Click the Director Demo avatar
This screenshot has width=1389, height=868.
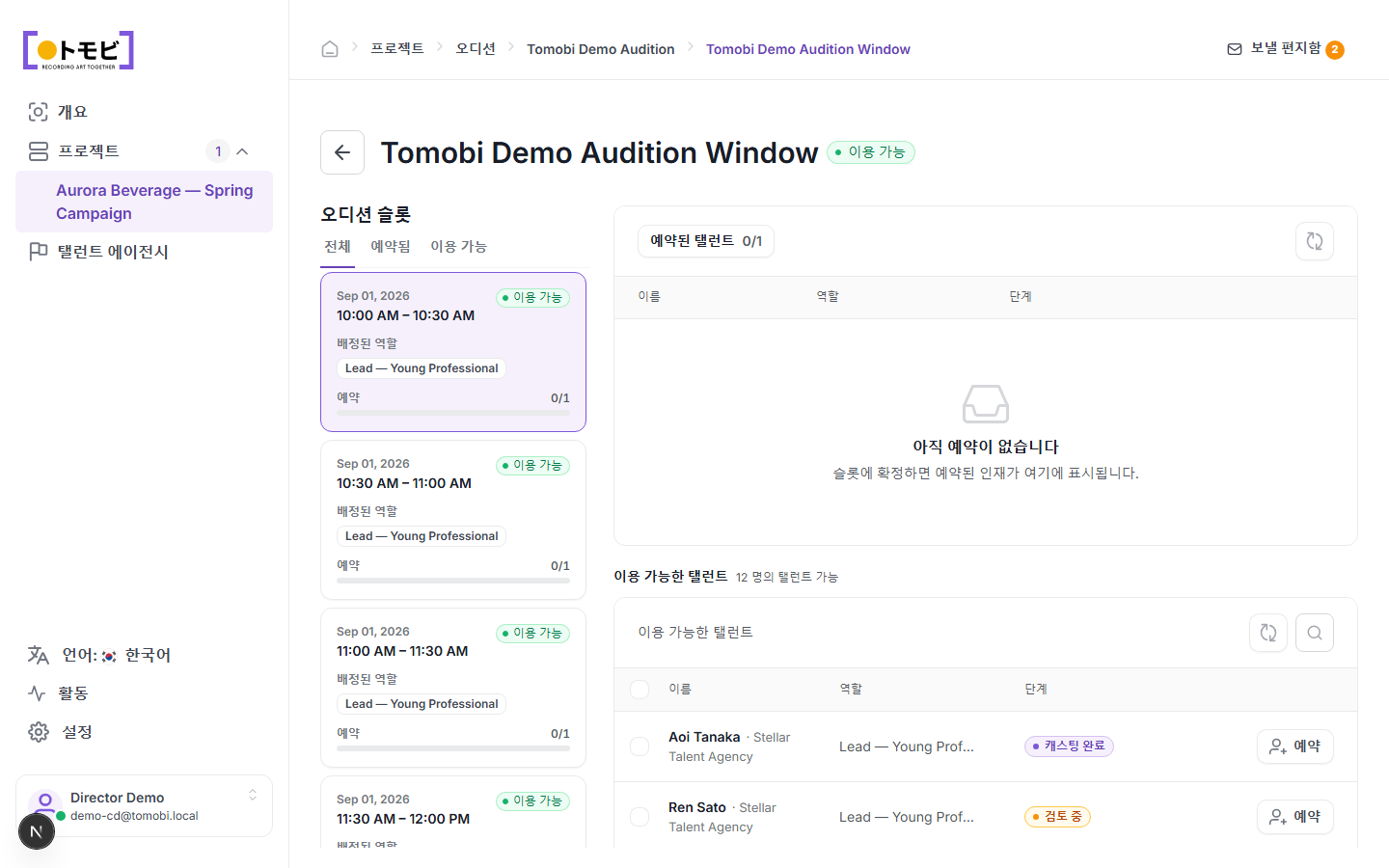tap(45, 804)
